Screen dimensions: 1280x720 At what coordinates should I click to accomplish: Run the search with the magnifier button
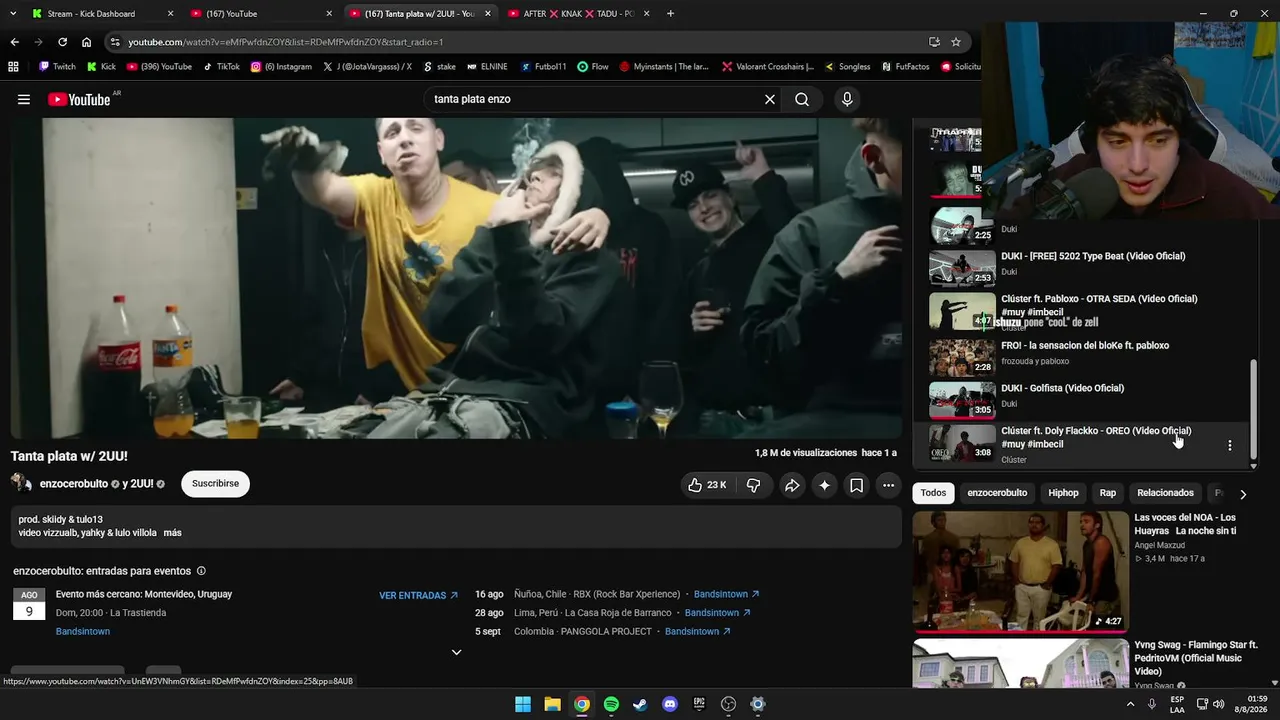(x=802, y=99)
